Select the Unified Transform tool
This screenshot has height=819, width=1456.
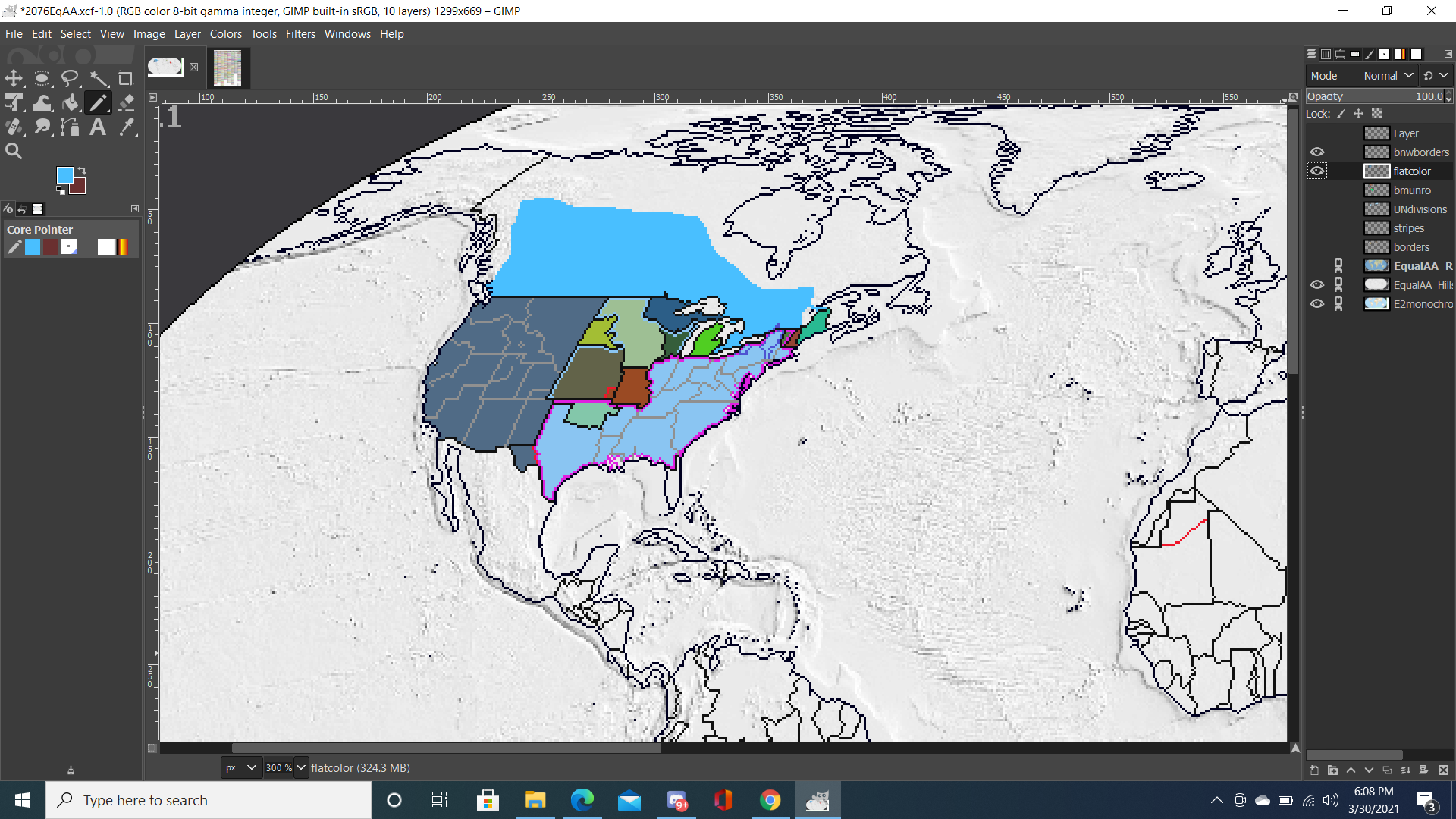14,103
